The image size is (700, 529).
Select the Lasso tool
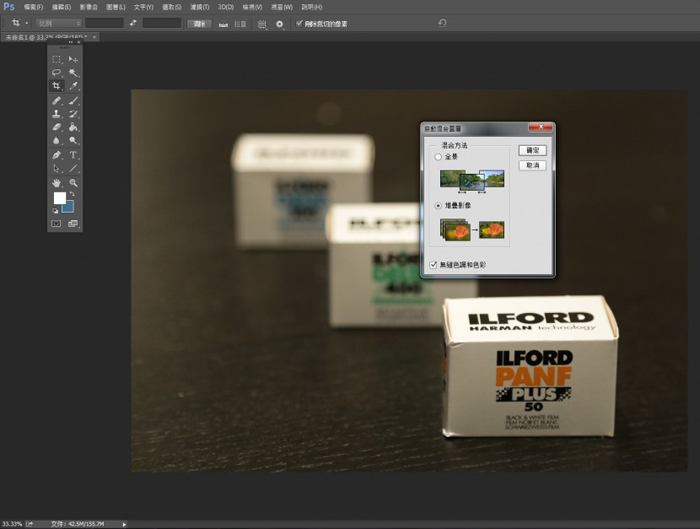point(56,72)
